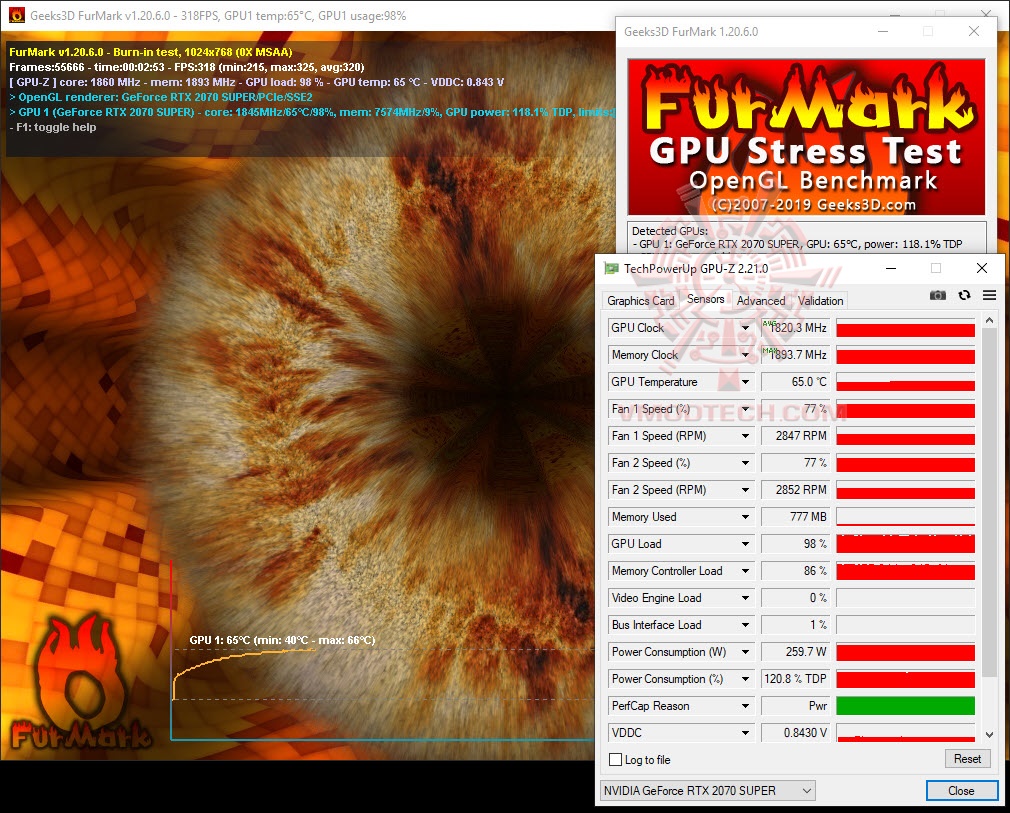Click the VDDC 0.8430 V value
Screen dimensions: 1010x813
tap(796, 733)
